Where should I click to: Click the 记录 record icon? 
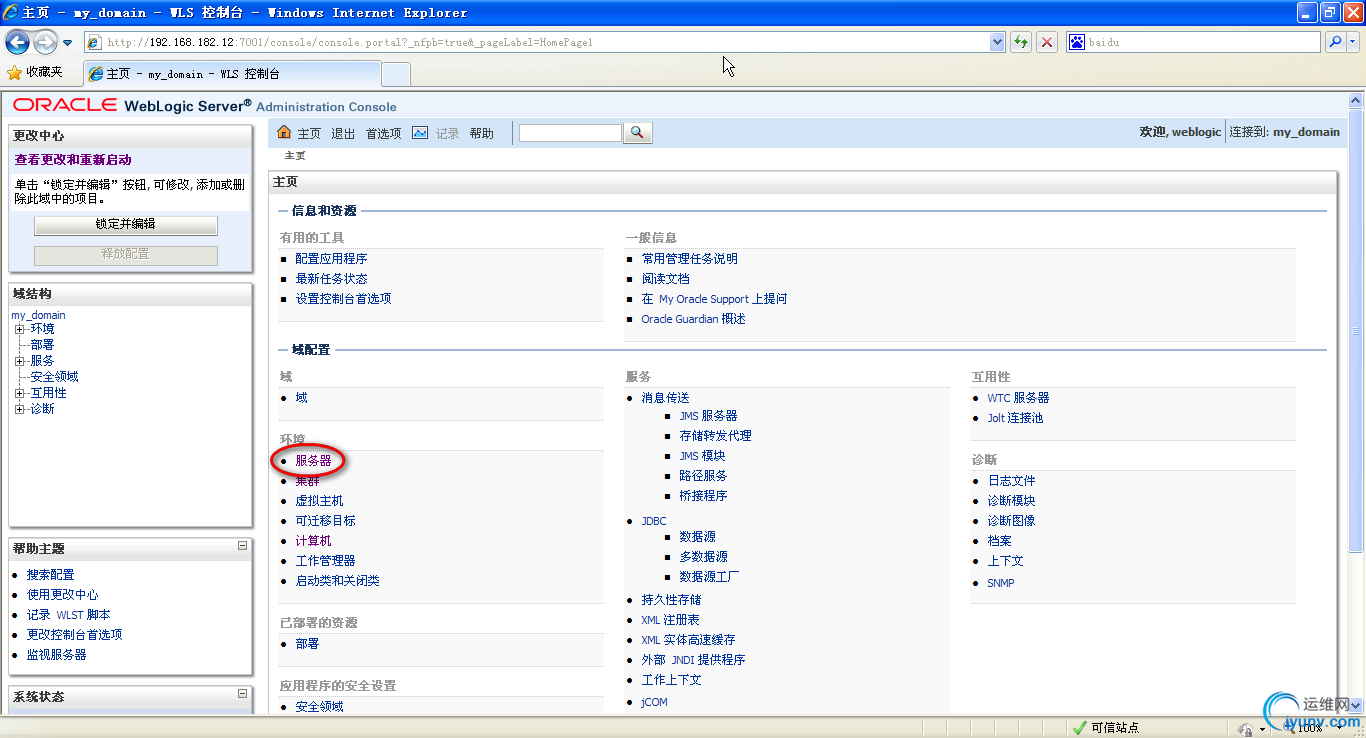(x=420, y=132)
